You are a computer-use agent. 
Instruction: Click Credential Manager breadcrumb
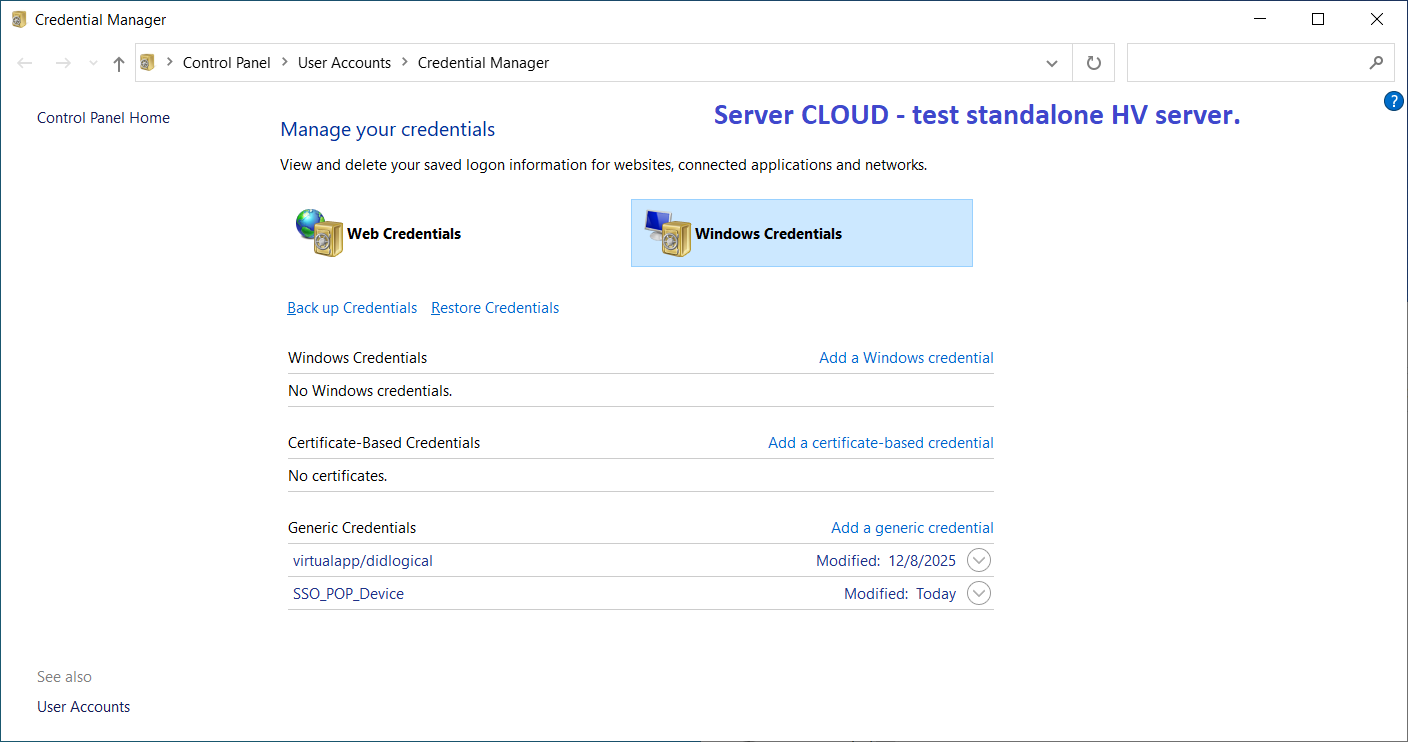tap(484, 63)
